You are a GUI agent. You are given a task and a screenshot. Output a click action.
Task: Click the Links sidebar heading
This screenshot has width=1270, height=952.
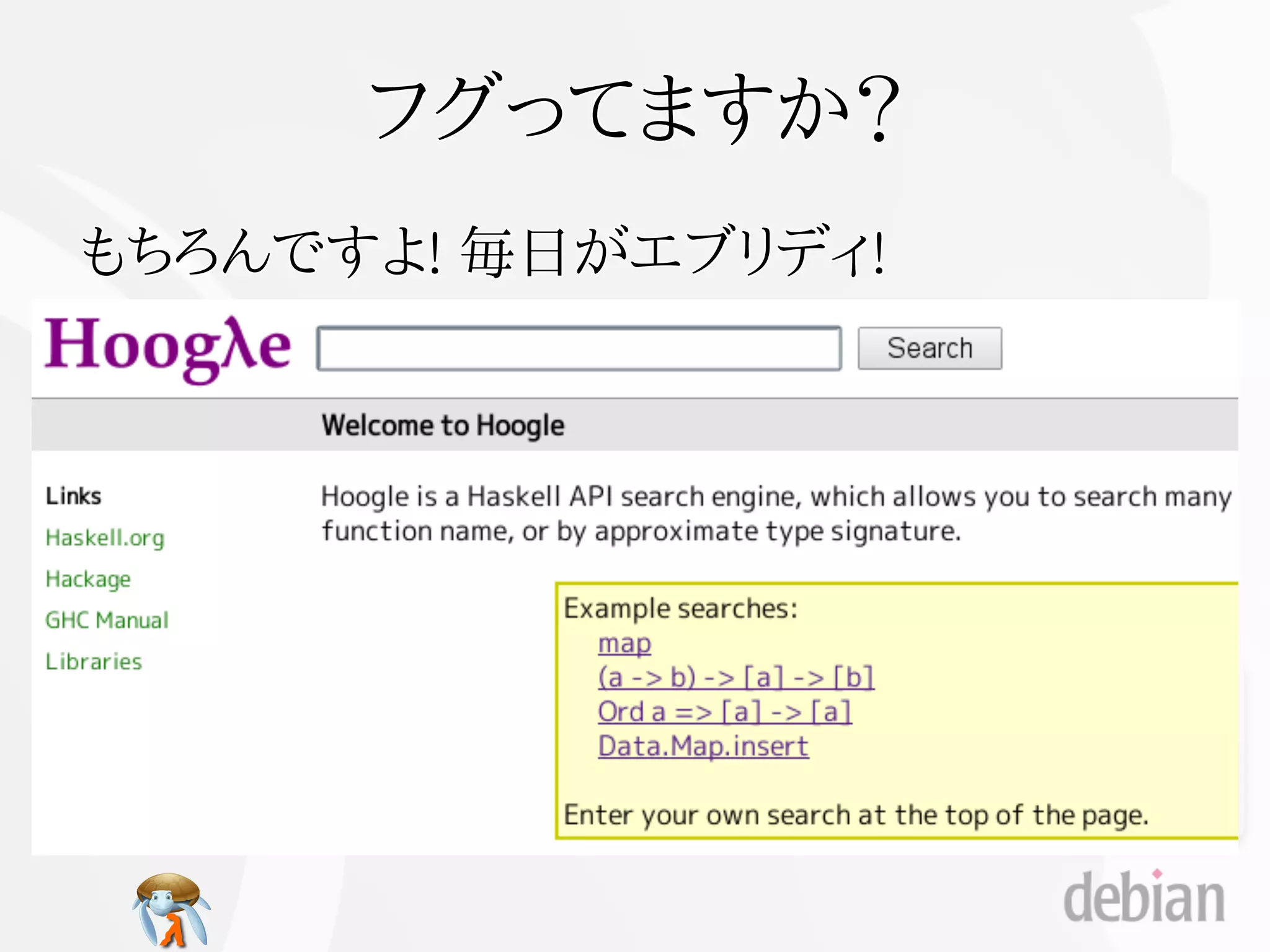[x=73, y=496]
